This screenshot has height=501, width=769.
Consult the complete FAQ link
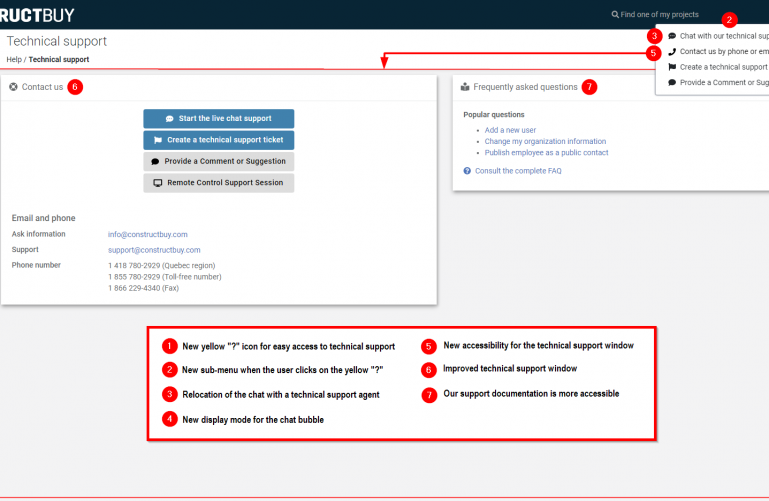(518, 171)
